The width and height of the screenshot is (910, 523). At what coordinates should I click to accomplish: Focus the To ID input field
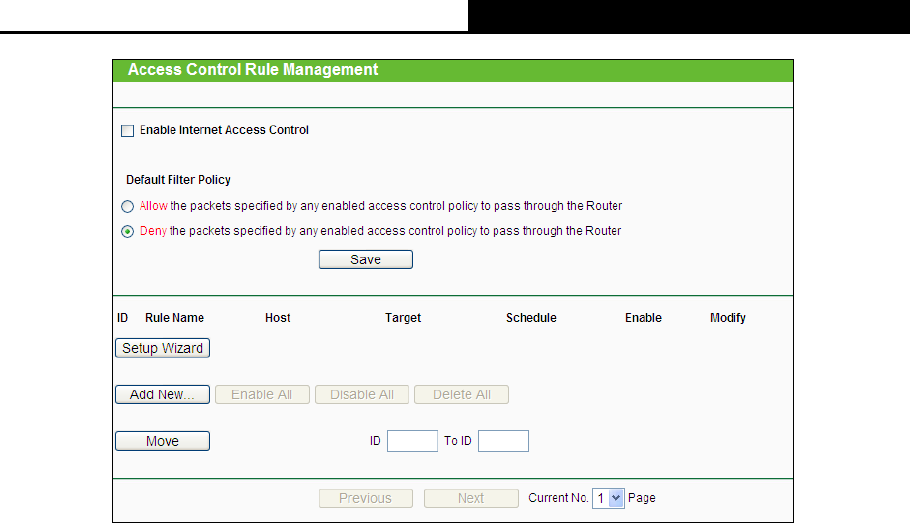pyautogui.click(x=503, y=441)
